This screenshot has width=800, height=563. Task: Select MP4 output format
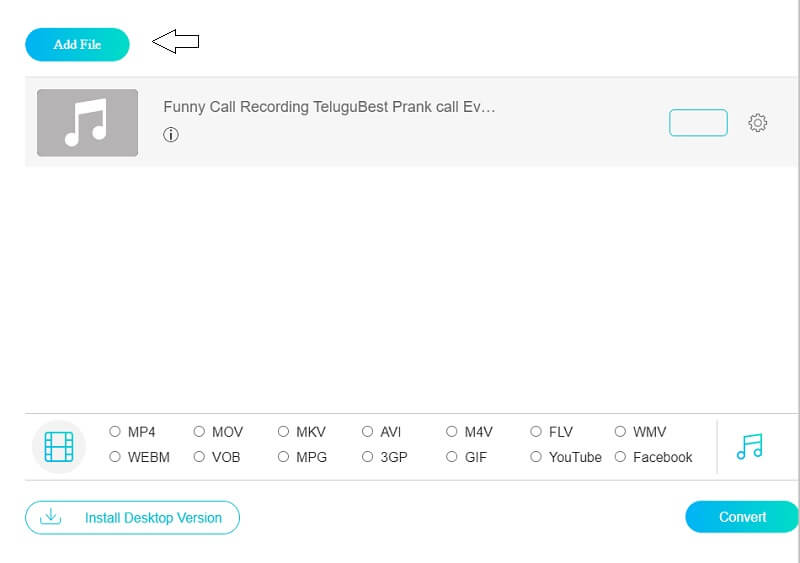(115, 432)
